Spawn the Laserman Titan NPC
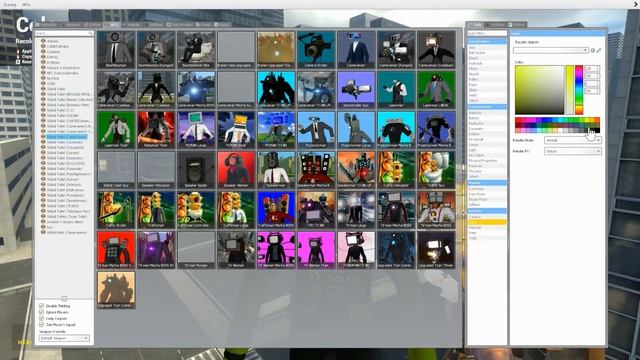This screenshot has height=360, width=640. tap(116, 129)
